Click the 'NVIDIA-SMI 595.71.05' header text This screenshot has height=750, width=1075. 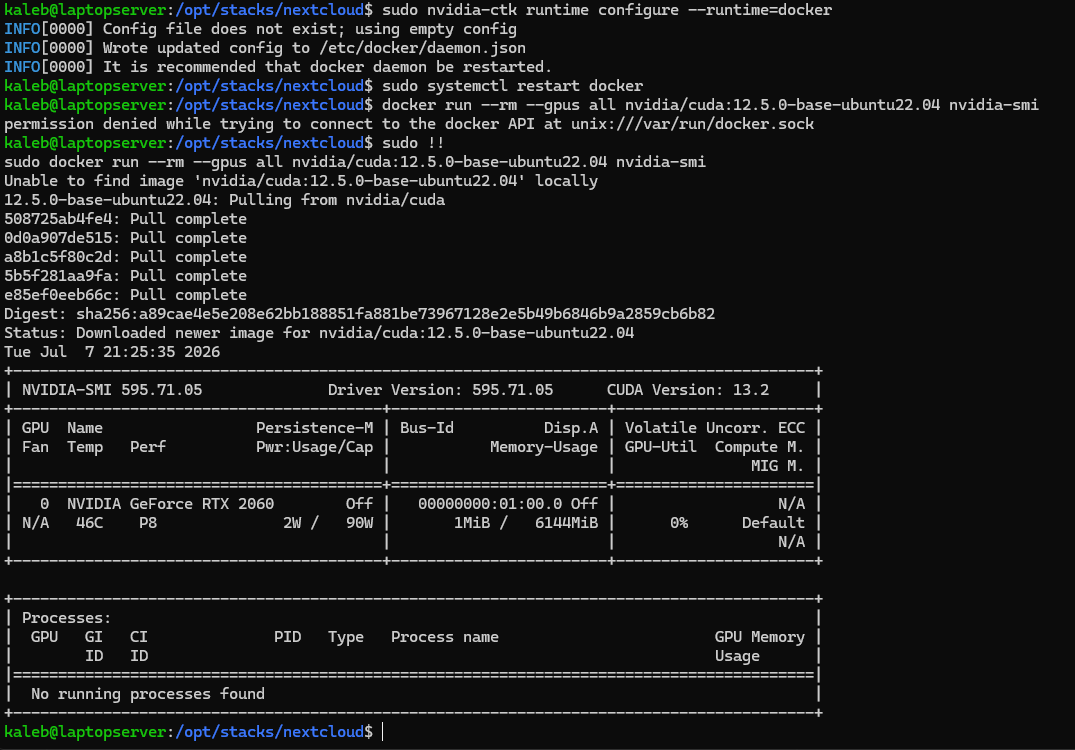(112, 390)
